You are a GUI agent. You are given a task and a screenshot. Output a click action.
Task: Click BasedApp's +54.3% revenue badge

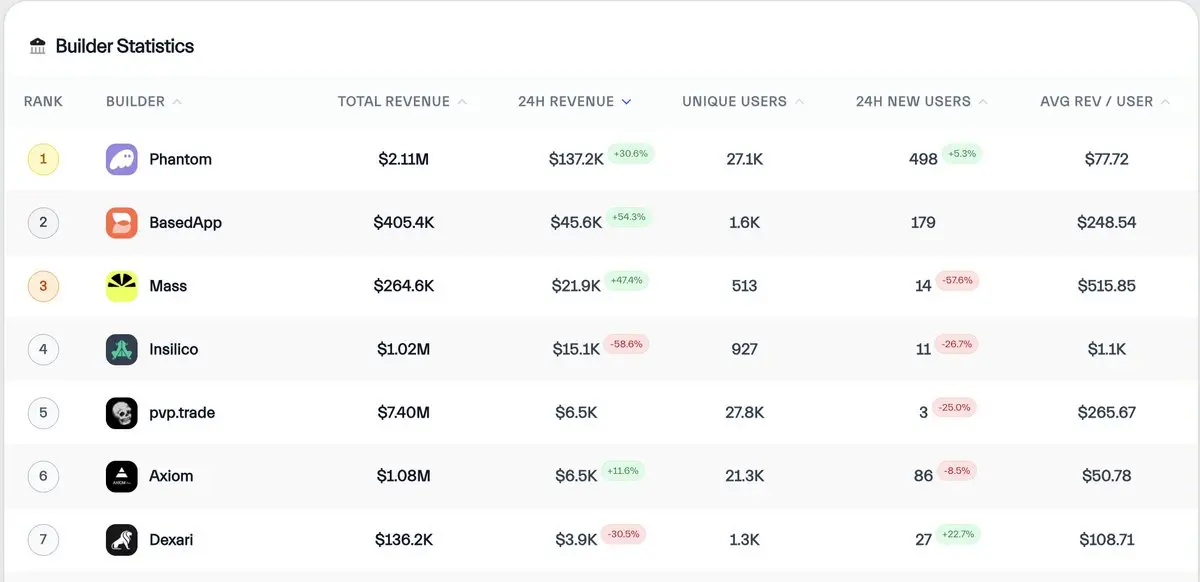pos(629,217)
